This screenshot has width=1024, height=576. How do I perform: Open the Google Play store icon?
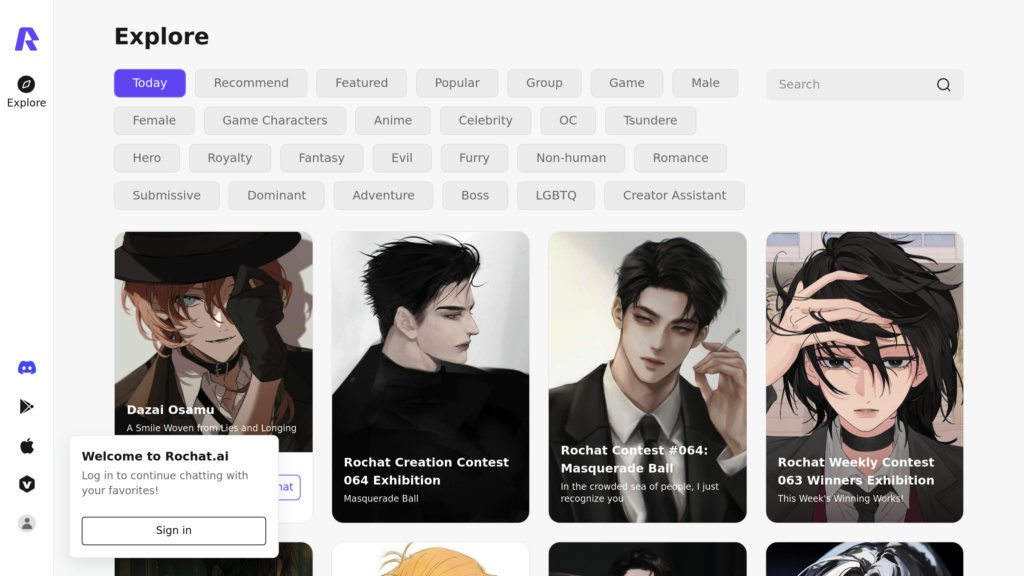coord(27,407)
